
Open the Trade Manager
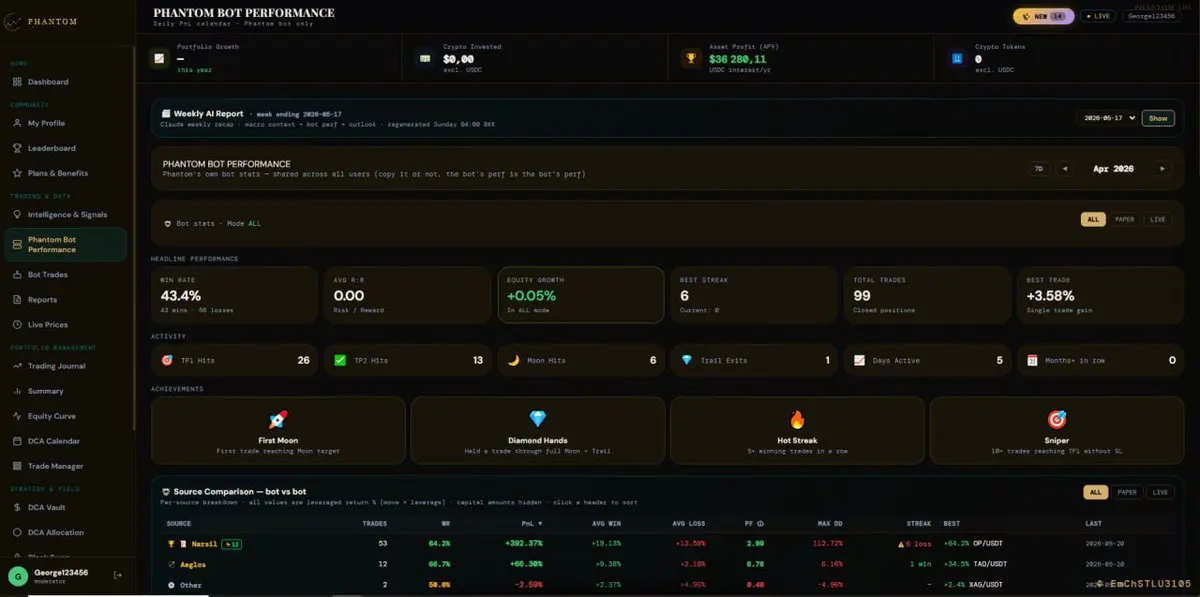click(66, 466)
